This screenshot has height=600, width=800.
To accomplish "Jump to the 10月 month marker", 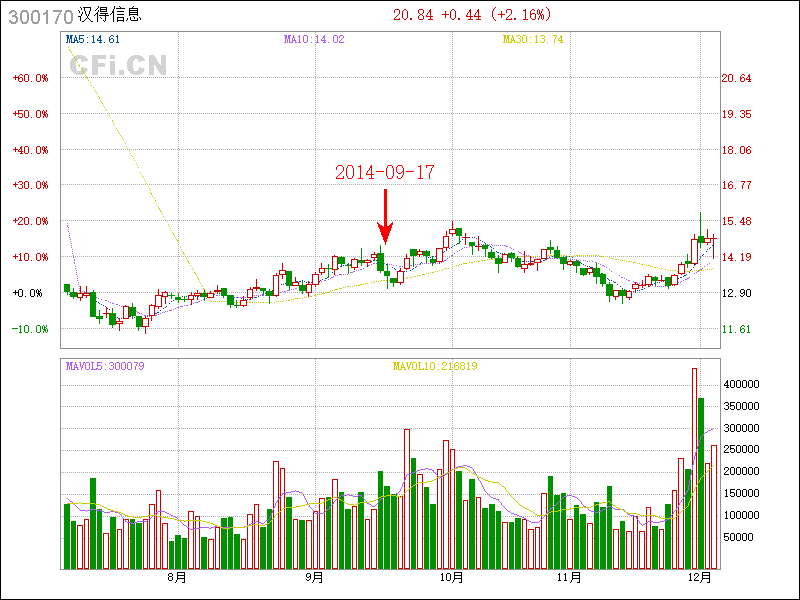I will pyautogui.click(x=451, y=577).
